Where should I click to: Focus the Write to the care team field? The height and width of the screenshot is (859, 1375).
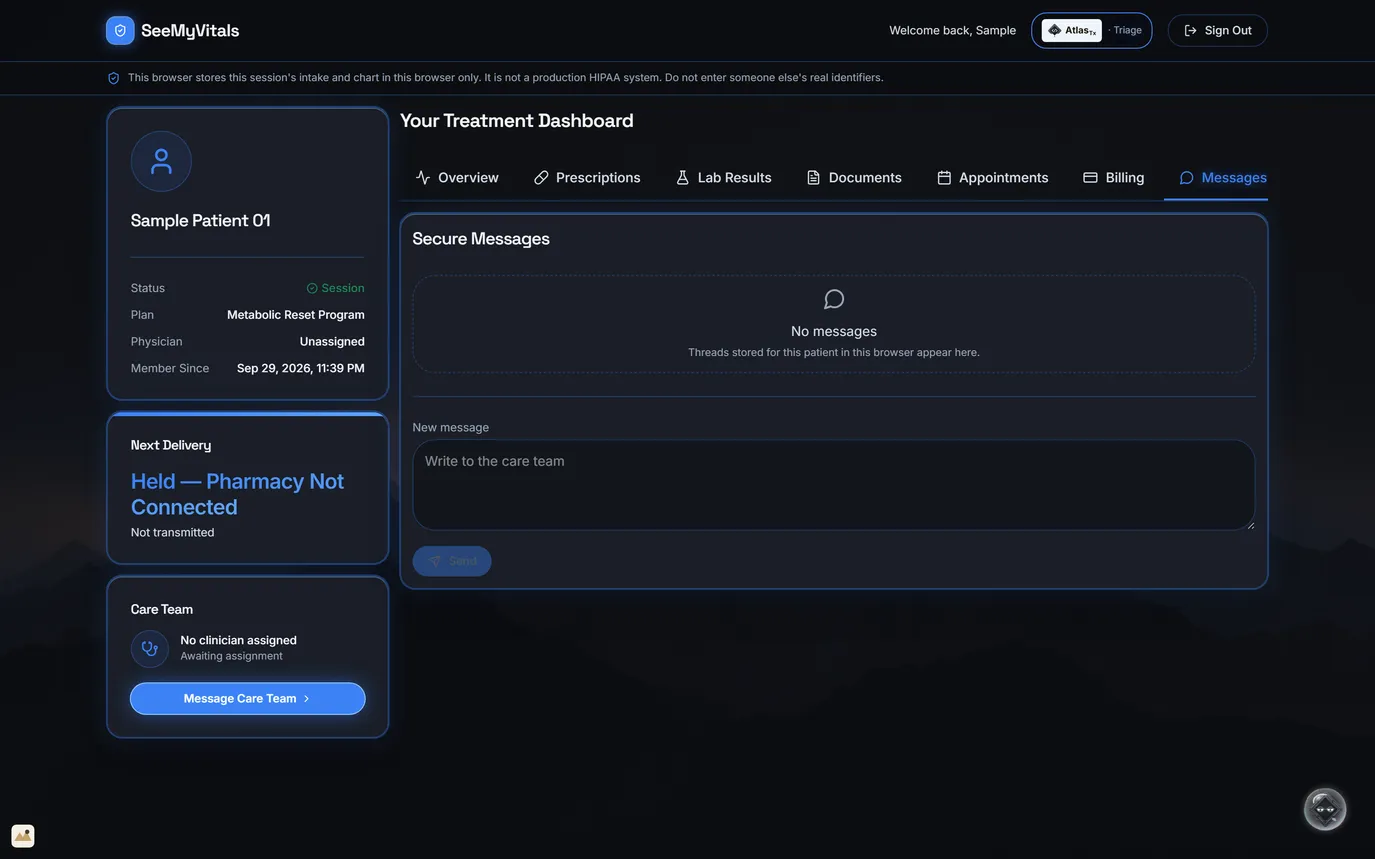coord(834,485)
